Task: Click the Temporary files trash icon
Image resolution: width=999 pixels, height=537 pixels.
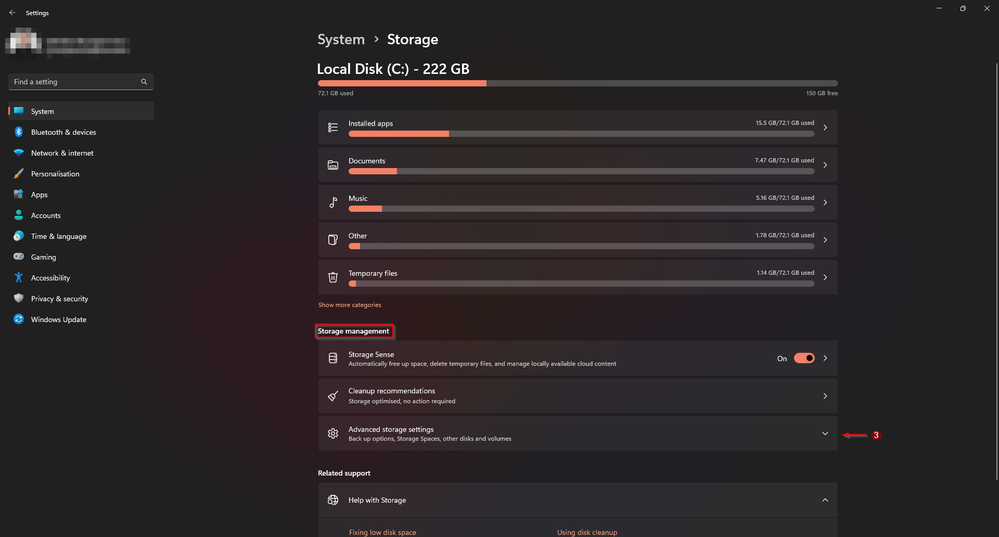Action: (x=333, y=277)
